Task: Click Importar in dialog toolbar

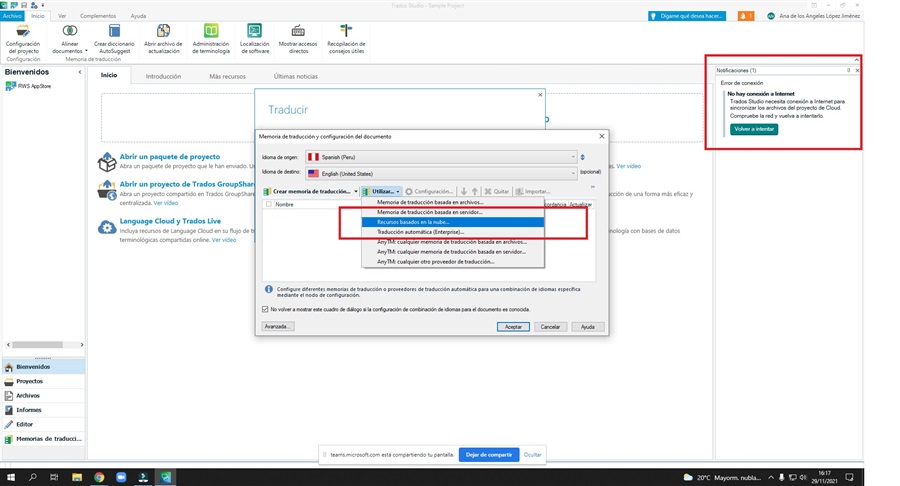Action: (533, 192)
